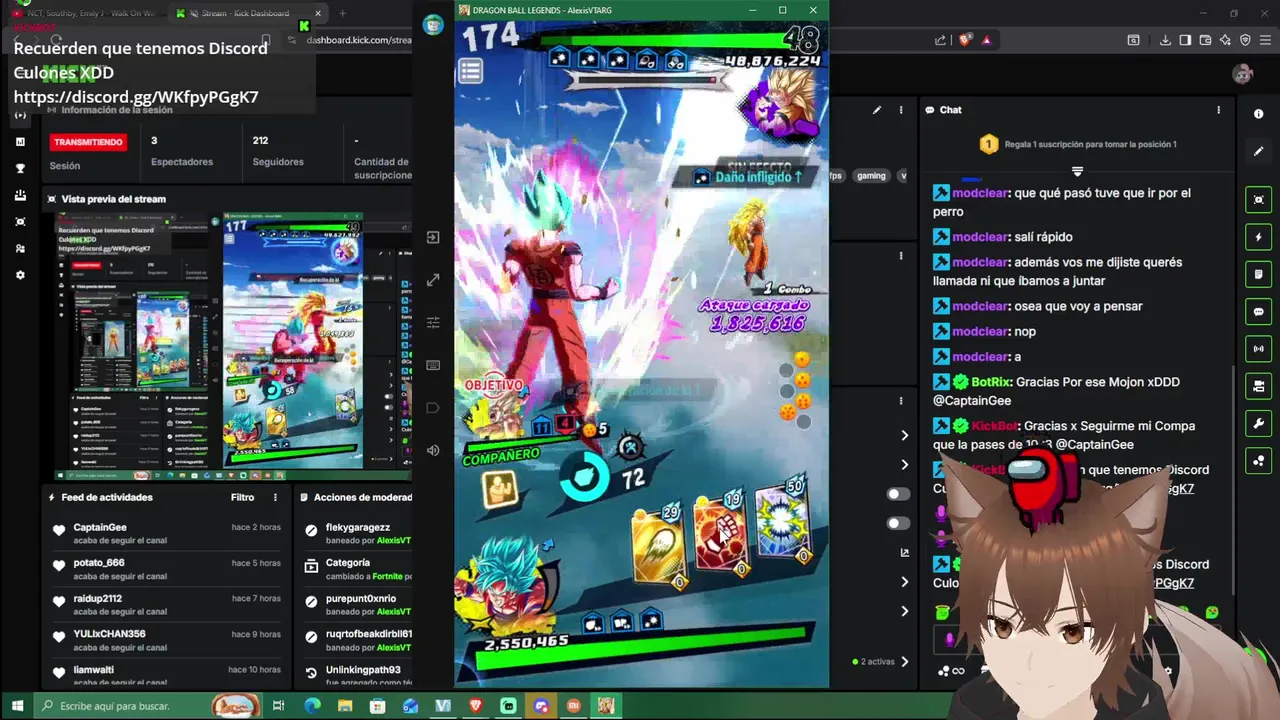1280x720 pixels.
Task: Click the Brave Rewards triangle icon
Action: (x=986, y=40)
